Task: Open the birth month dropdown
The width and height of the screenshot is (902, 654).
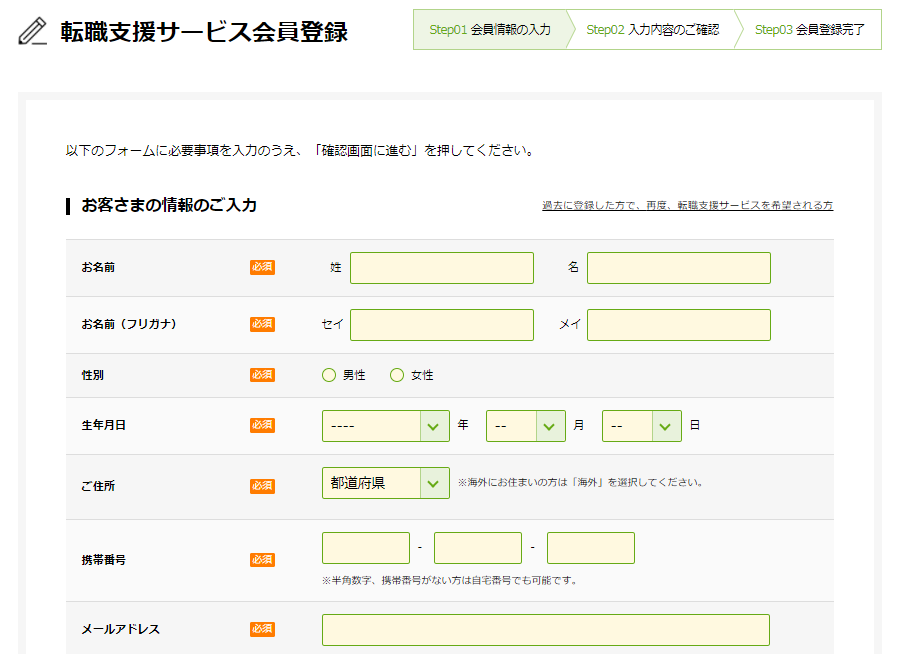Action: tap(526, 426)
